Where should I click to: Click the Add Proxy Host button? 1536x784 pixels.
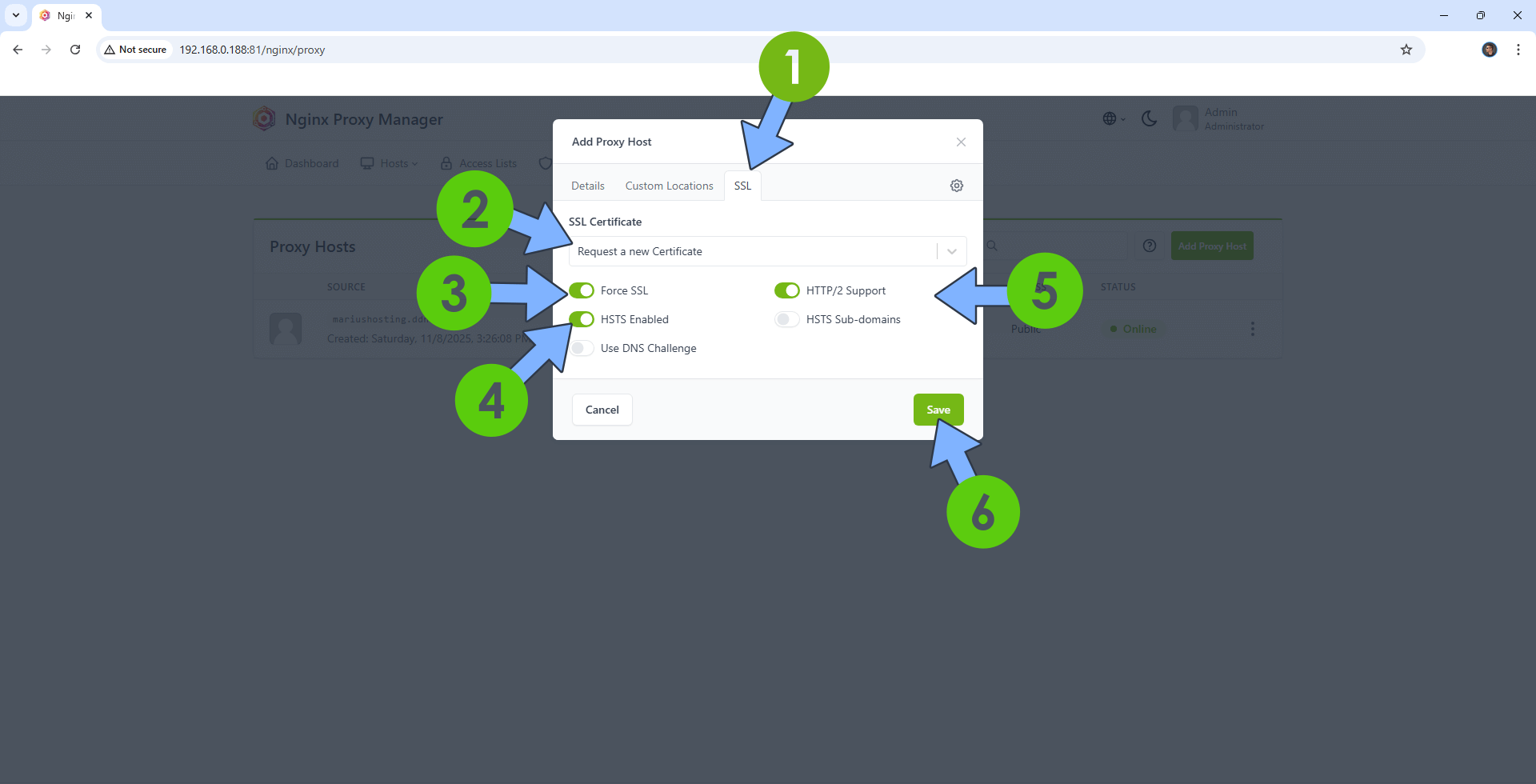pyautogui.click(x=1212, y=246)
